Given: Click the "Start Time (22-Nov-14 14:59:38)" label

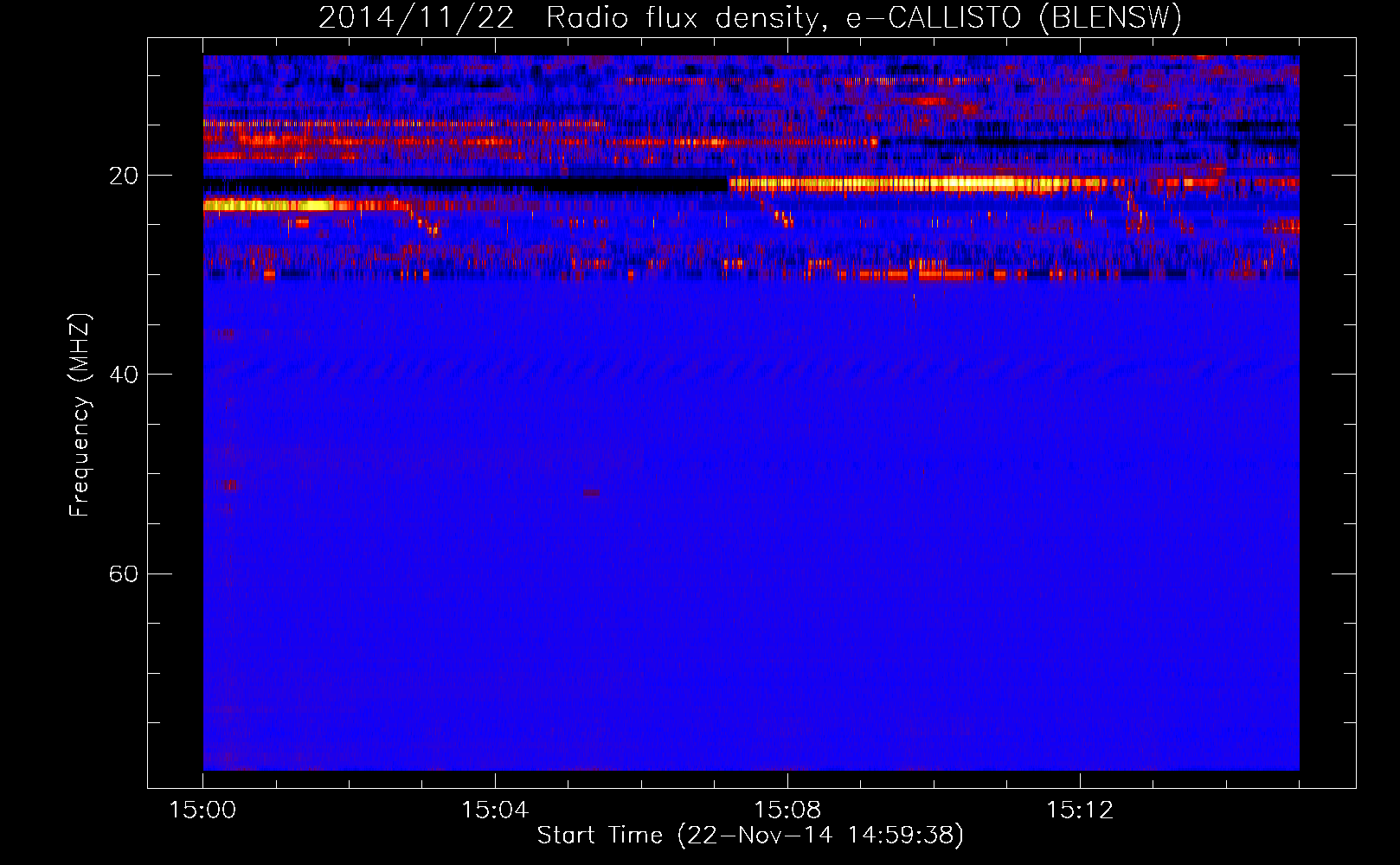Looking at the screenshot, I should point(750,836).
